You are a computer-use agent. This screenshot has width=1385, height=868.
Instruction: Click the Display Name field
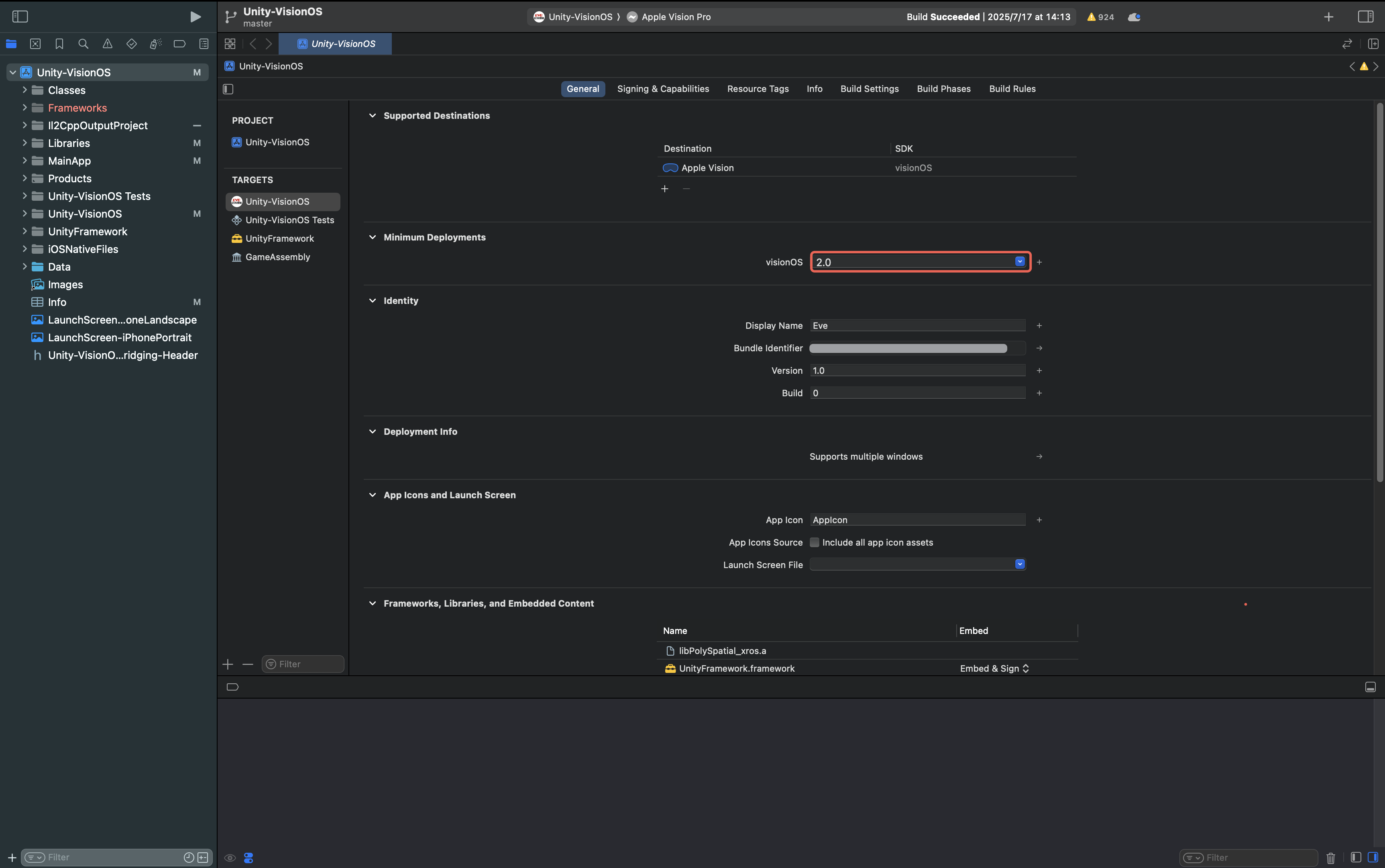click(x=917, y=326)
